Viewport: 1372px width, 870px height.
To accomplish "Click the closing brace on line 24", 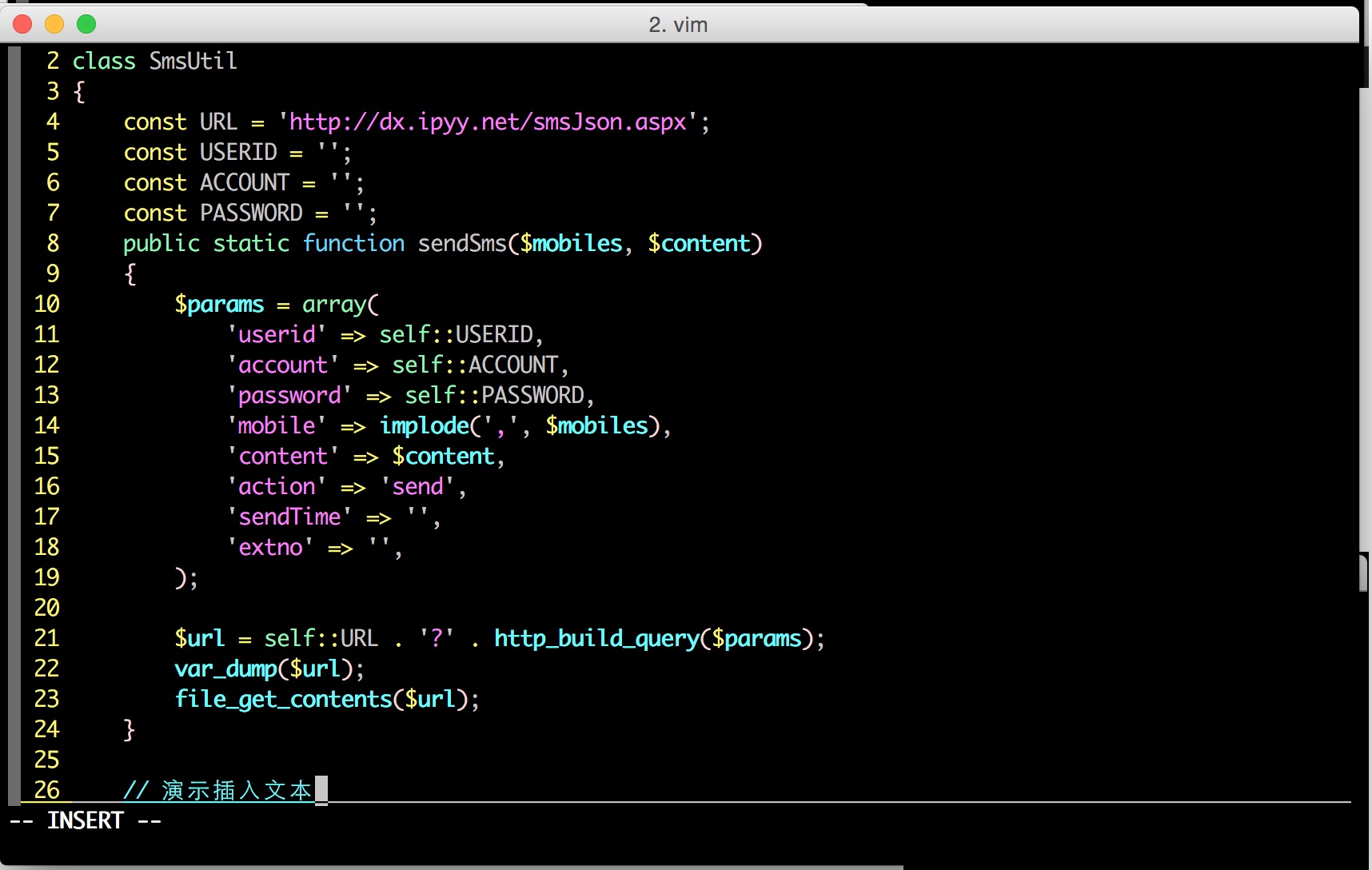I will point(130,729).
